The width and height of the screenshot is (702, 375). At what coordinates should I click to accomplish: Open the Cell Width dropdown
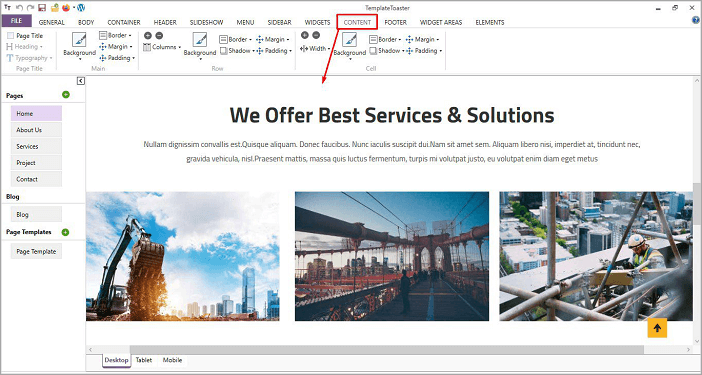(x=315, y=48)
